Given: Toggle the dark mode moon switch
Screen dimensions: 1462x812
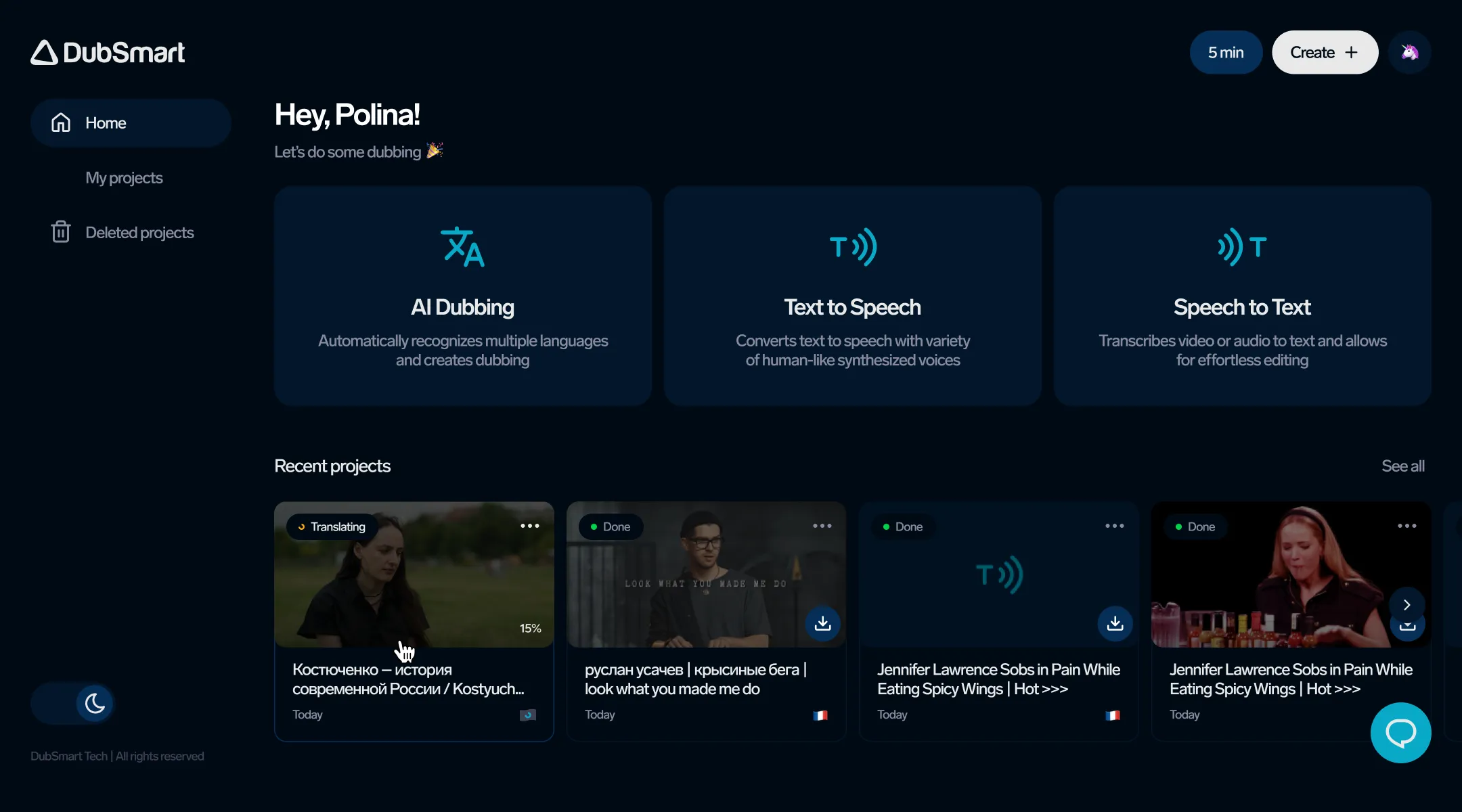Looking at the screenshot, I should pos(72,704).
